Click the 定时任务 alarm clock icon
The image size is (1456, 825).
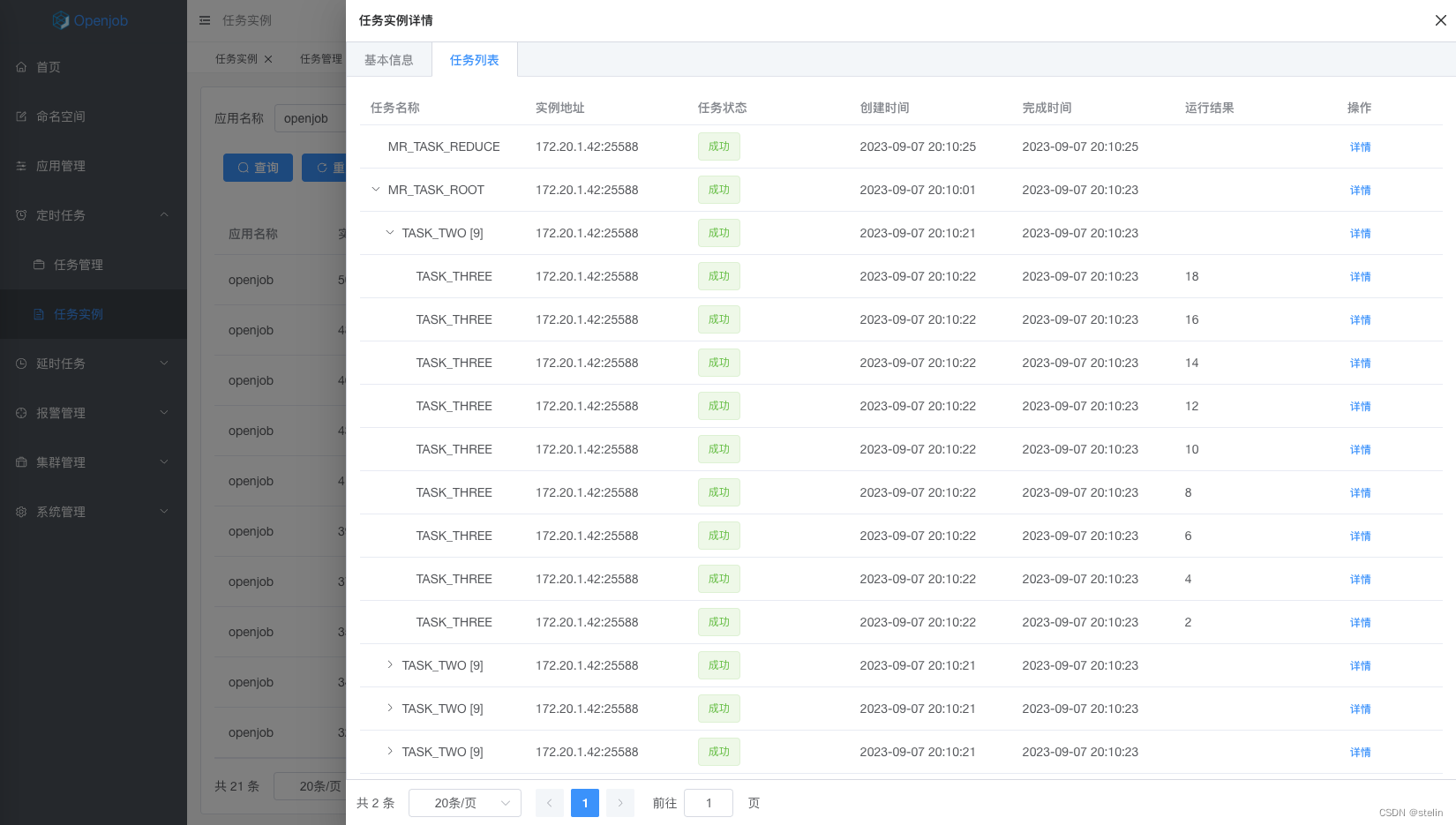click(21, 215)
